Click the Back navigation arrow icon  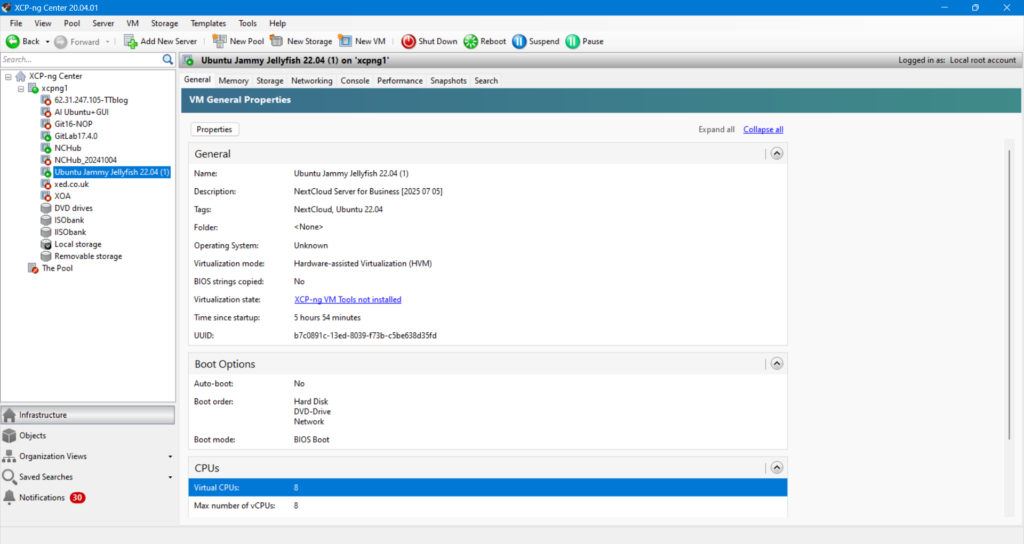(x=12, y=41)
